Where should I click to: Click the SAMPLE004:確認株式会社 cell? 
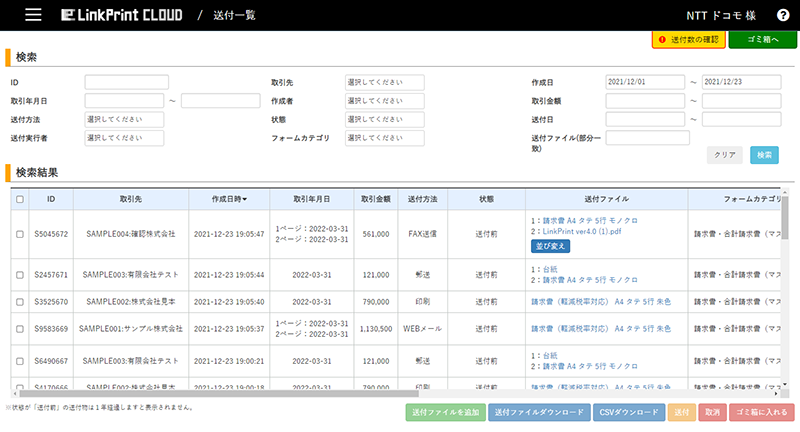coord(131,234)
